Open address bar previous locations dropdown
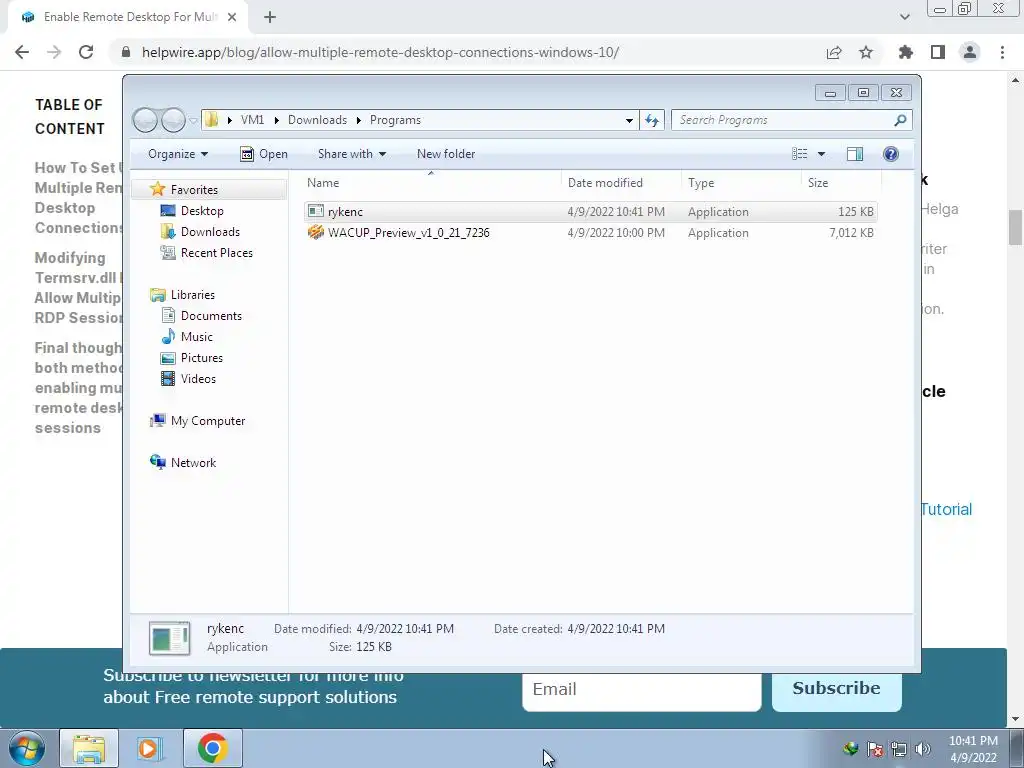The width and height of the screenshot is (1024, 768). tap(629, 120)
